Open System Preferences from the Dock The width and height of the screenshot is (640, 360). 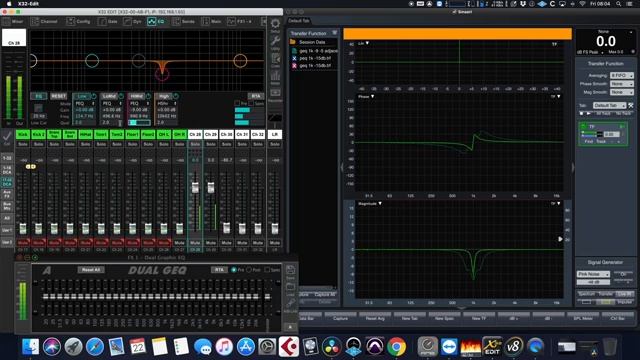(x=267, y=347)
